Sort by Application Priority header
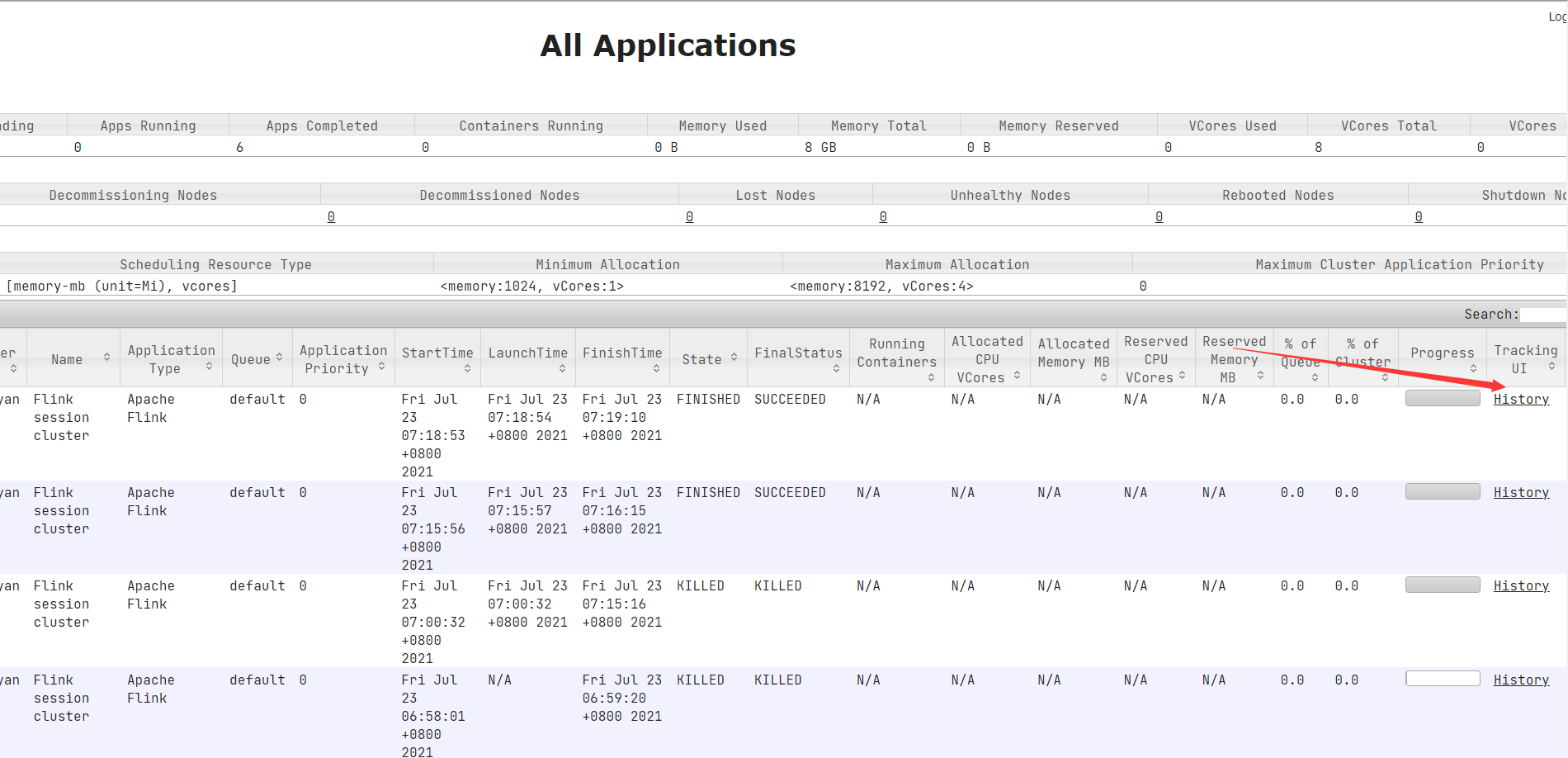The height and width of the screenshot is (758, 1568). click(343, 359)
